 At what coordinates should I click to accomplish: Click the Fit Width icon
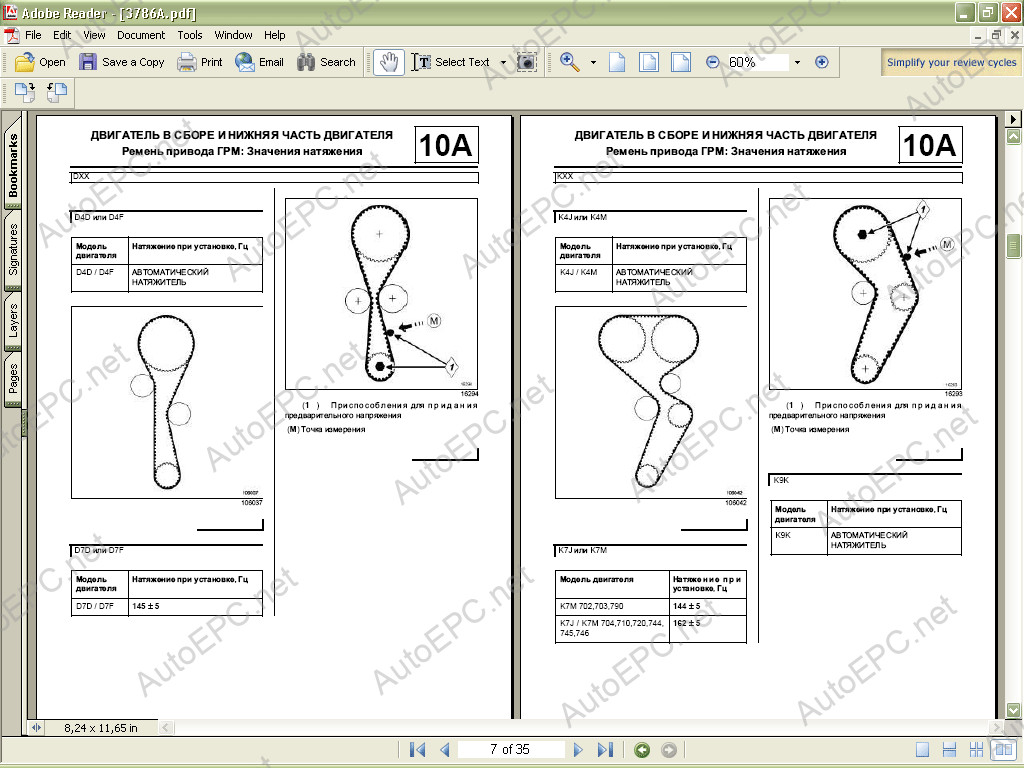click(x=680, y=62)
